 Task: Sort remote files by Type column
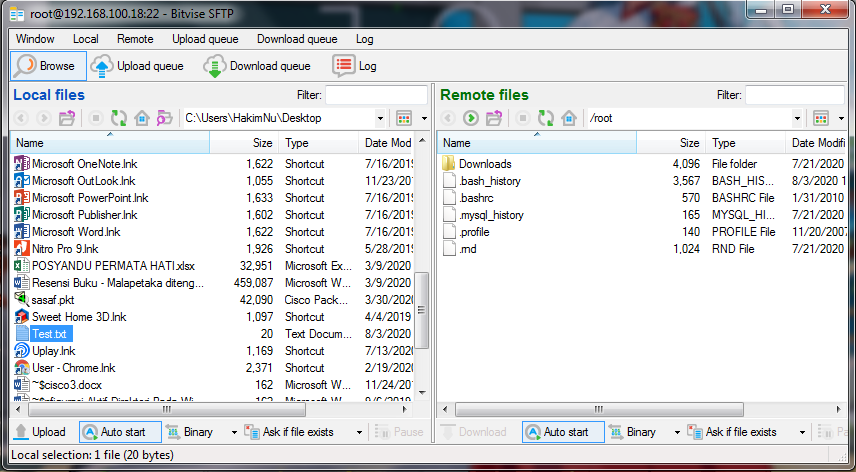[x=746, y=143]
